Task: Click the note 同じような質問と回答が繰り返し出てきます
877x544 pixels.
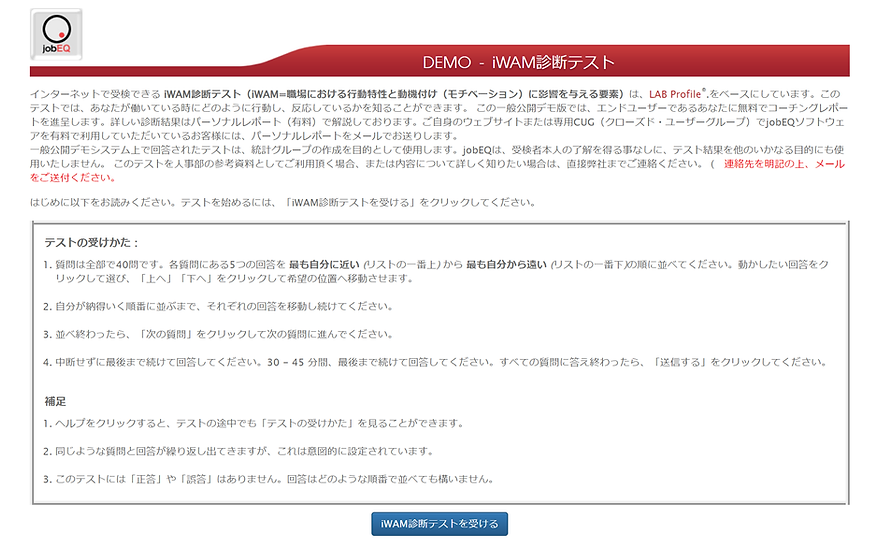Action: point(239,451)
